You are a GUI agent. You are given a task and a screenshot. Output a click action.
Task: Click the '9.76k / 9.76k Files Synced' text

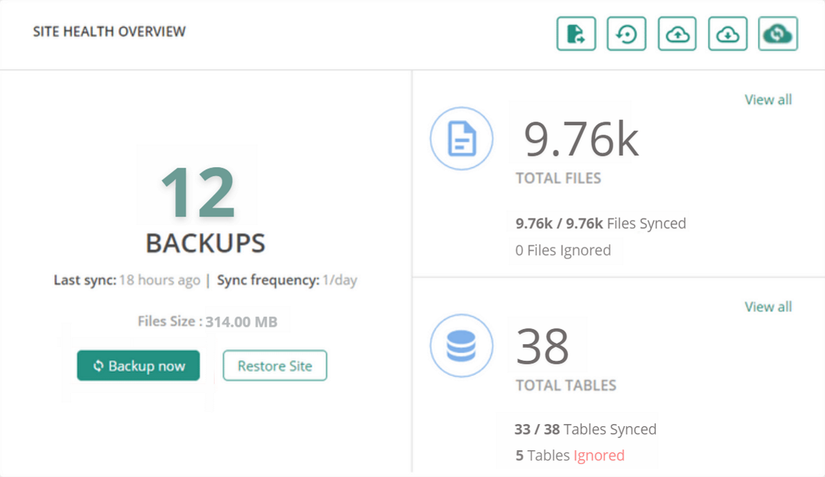point(601,224)
